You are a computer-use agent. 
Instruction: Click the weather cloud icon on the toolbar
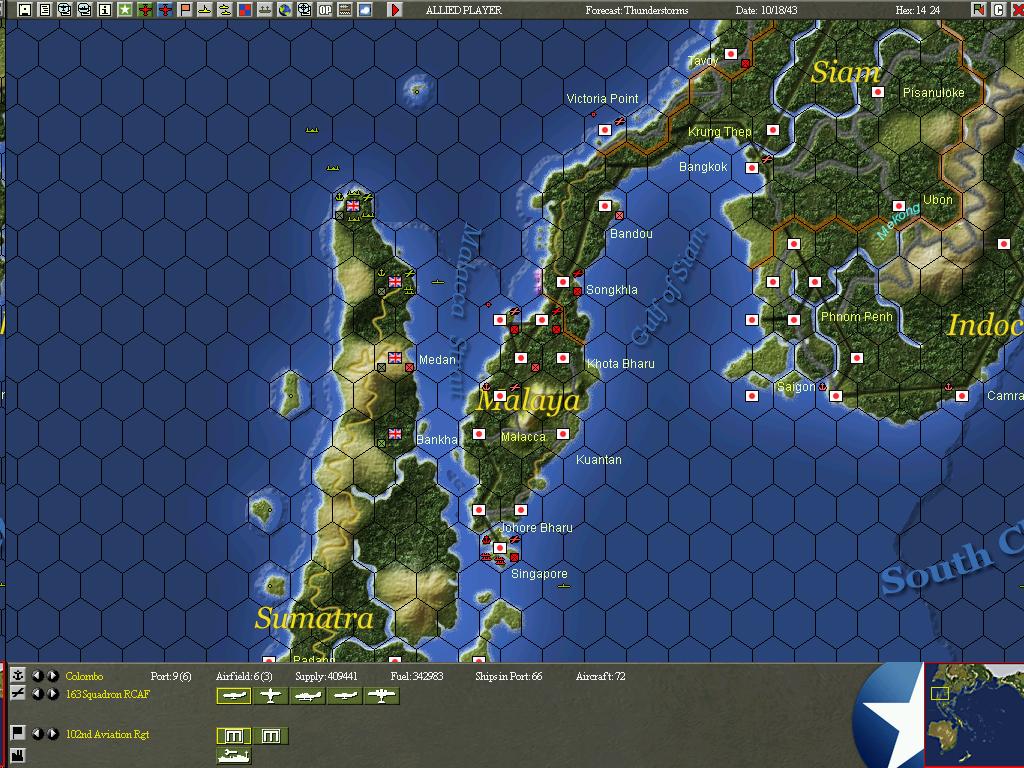(x=364, y=11)
